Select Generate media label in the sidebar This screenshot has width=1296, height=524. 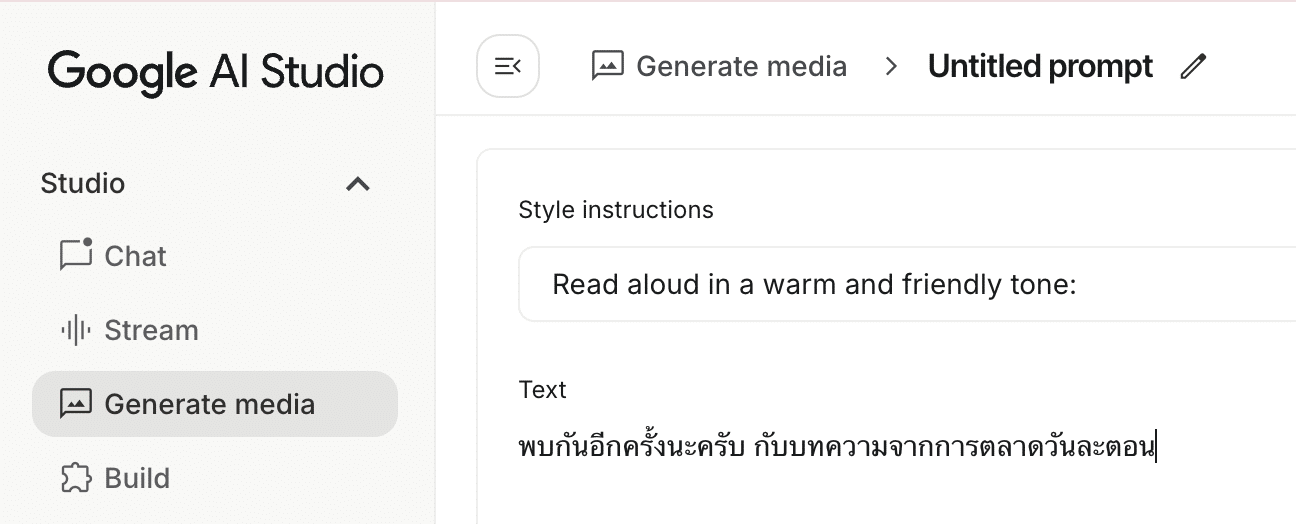pos(209,404)
